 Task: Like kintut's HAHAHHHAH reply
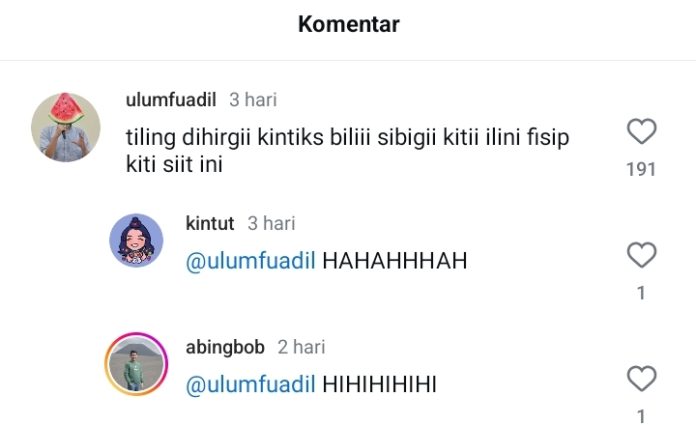(641, 255)
